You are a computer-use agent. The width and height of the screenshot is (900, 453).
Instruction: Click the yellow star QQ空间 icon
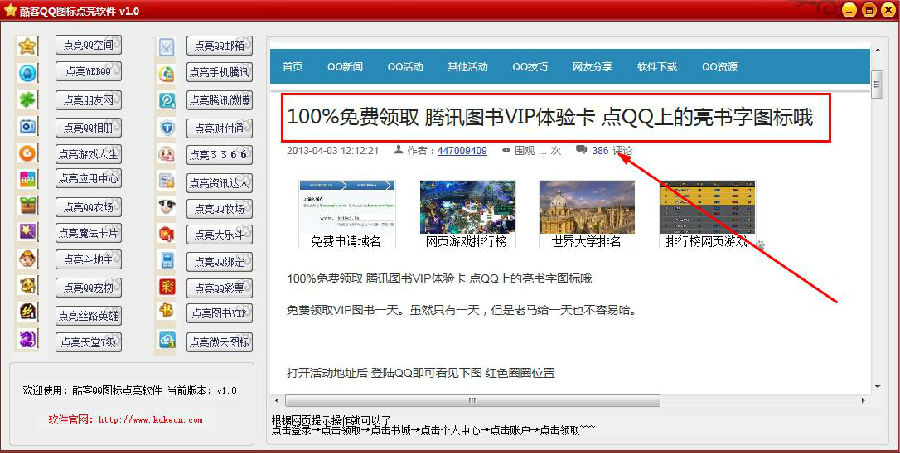28,46
